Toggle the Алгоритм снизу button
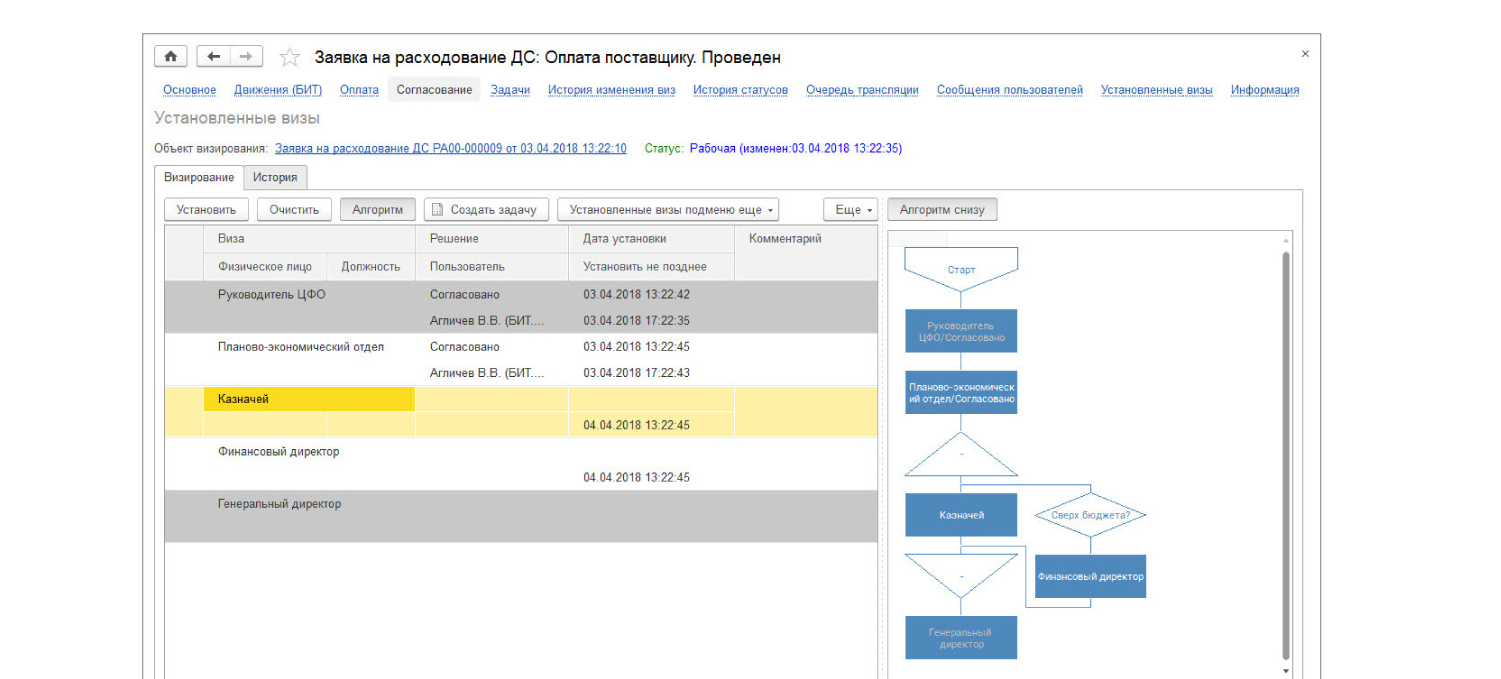1501x679 pixels. point(941,210)
